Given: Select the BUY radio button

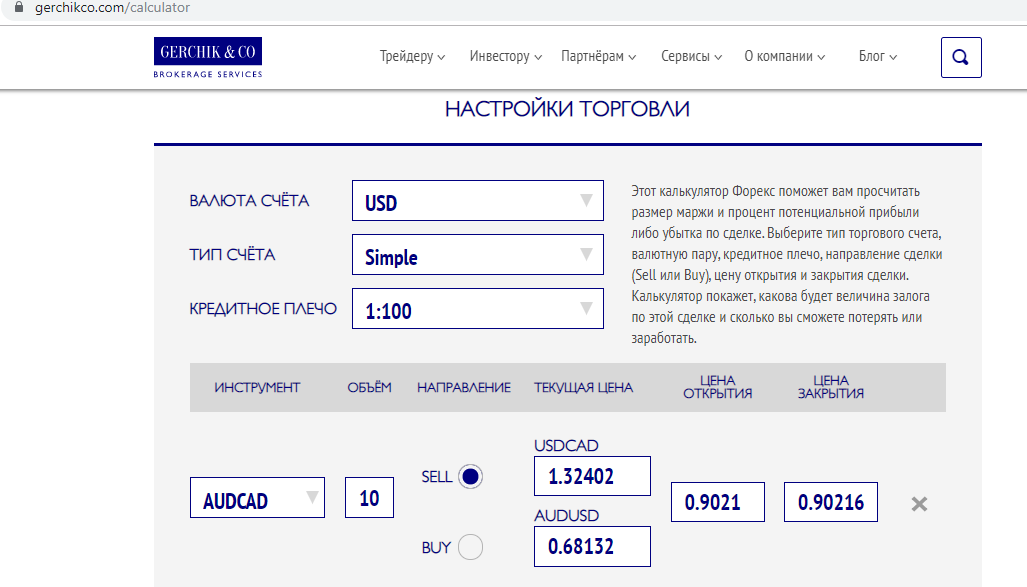Looking at the screenshot, I should click(470, 547).
